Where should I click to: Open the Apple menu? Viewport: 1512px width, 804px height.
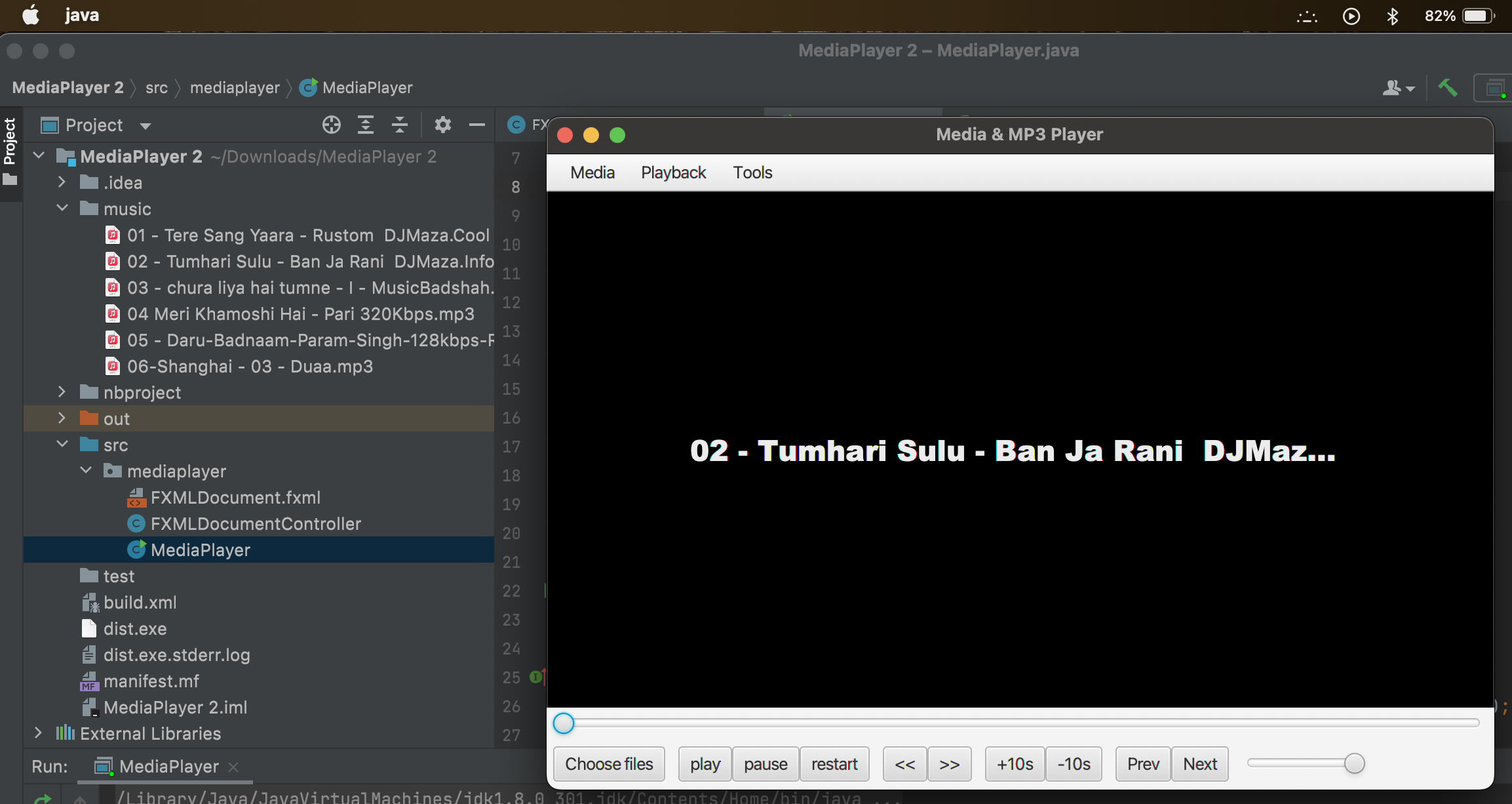30,14
